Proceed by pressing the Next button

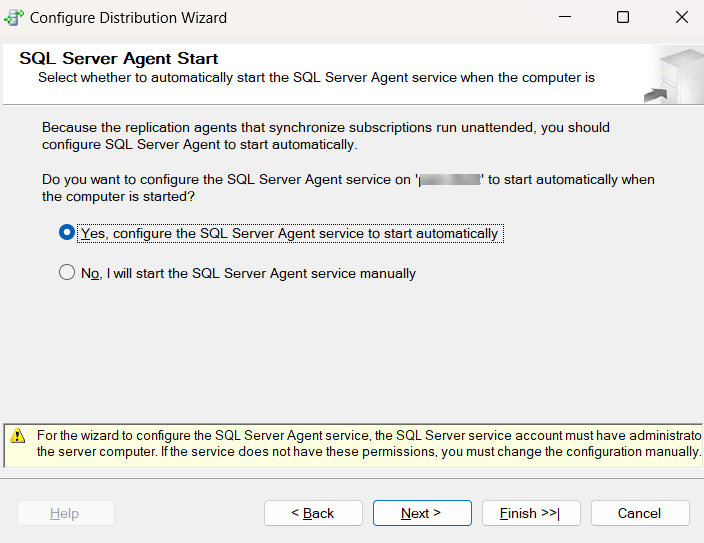pyautogui.click(x=421, y=513)
